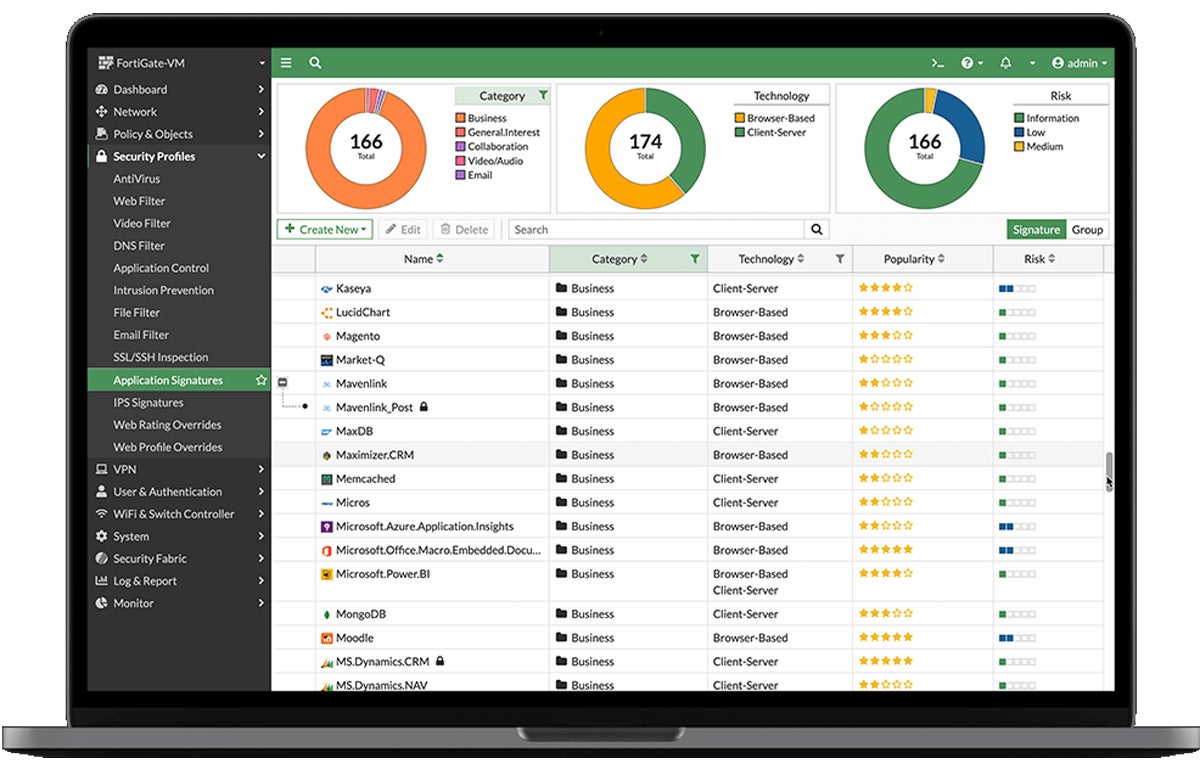Open the top bar search icon
This screenshot has height=775, width=1200.
tap(315, 63)
